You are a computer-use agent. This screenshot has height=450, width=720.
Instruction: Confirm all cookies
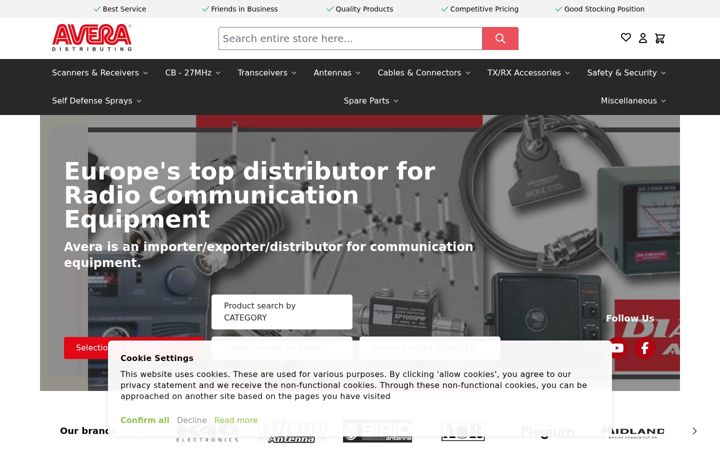coord(145,420)
